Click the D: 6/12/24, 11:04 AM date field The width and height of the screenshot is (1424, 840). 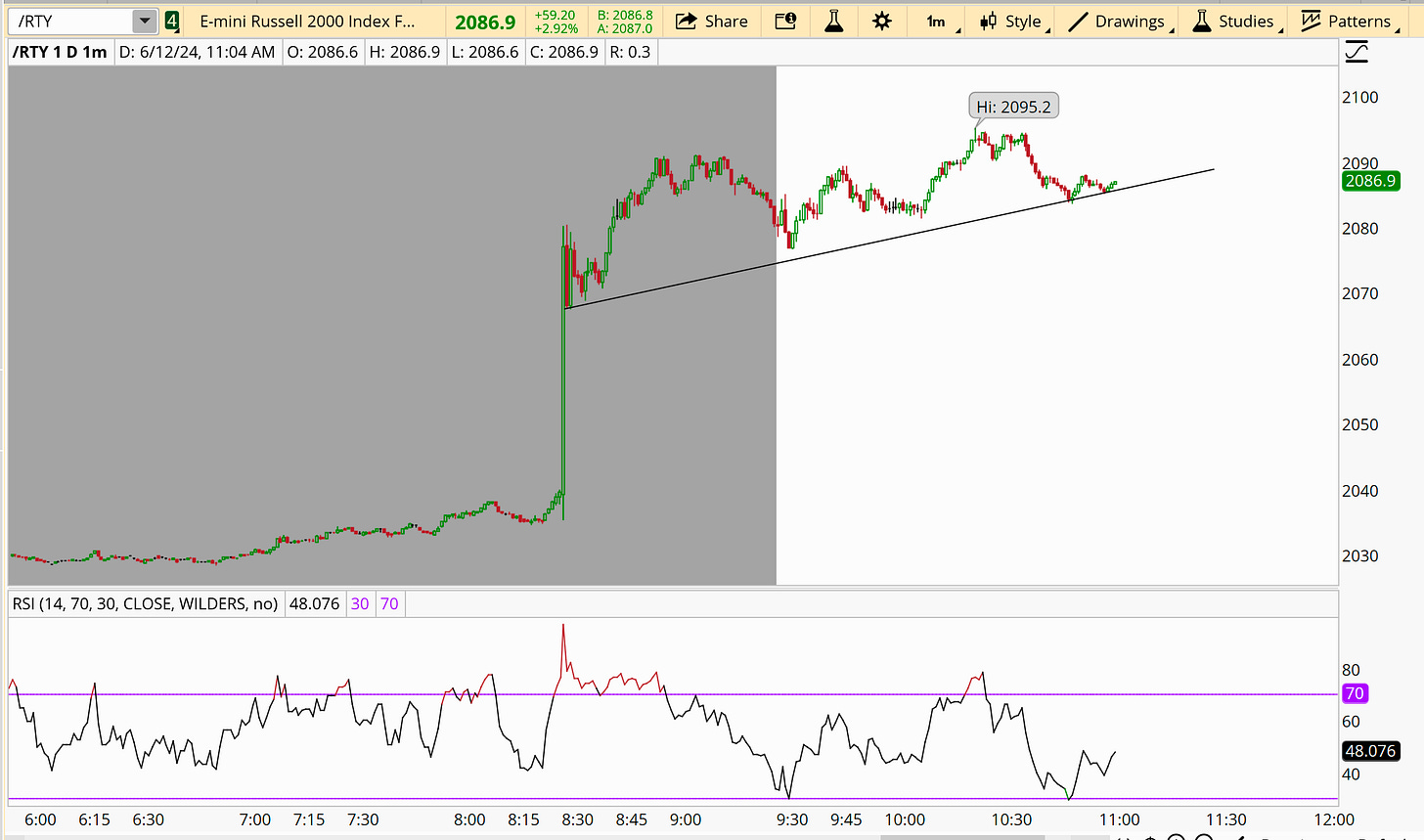[198, 52]
